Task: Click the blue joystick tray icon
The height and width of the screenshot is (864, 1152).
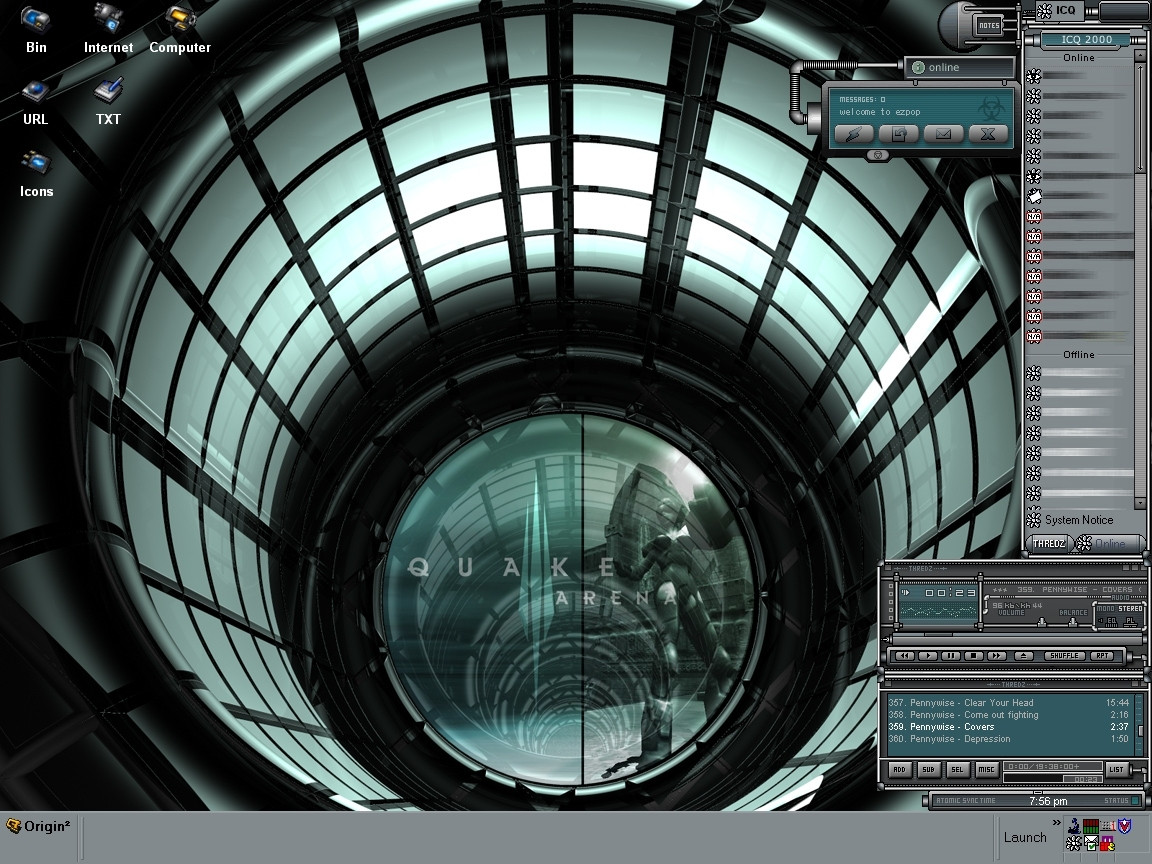Action: tap(1074, 827)
